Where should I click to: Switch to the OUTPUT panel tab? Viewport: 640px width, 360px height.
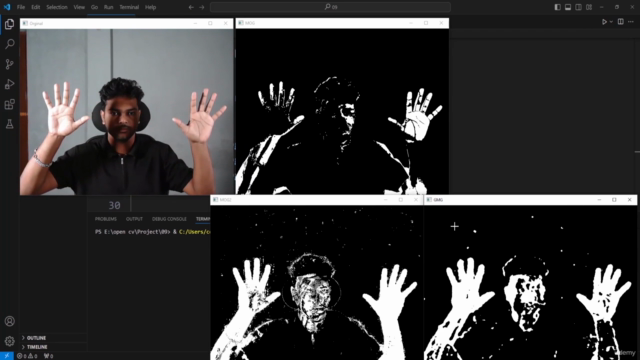134,219
